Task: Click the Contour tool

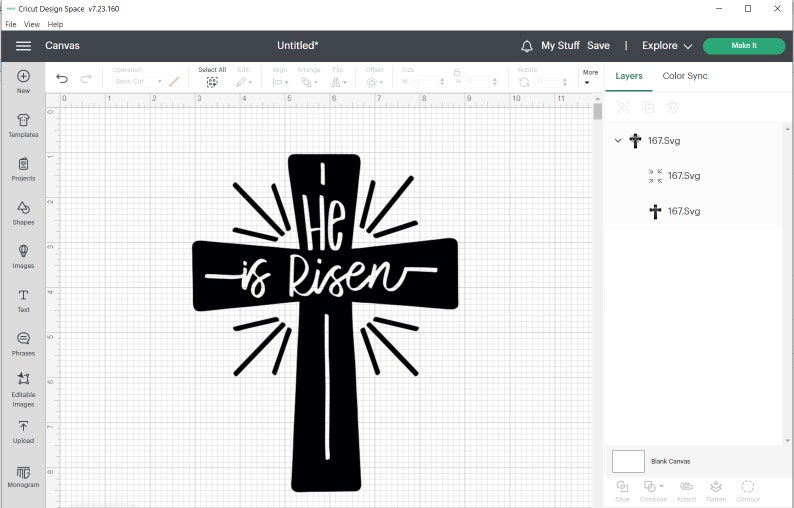Action: pyautogui.click(x=747, y=491)
